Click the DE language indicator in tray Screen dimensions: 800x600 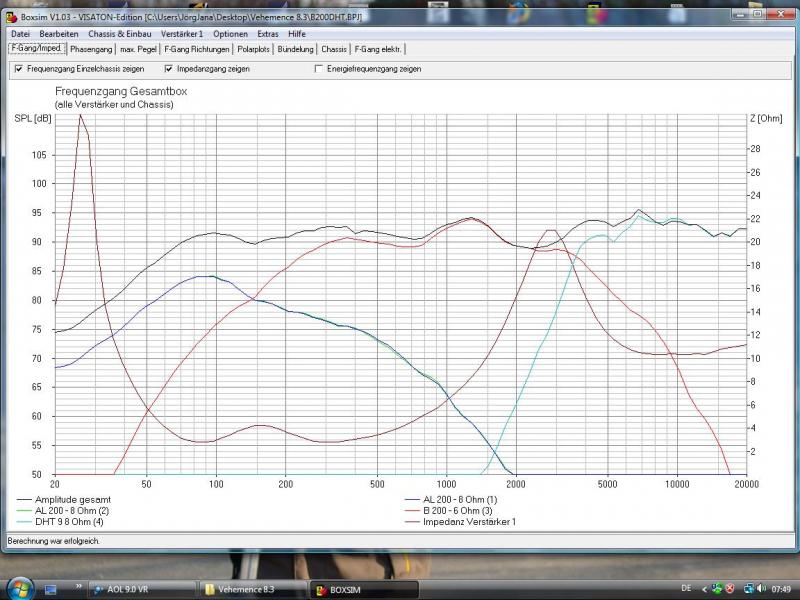tap(685, 589)
